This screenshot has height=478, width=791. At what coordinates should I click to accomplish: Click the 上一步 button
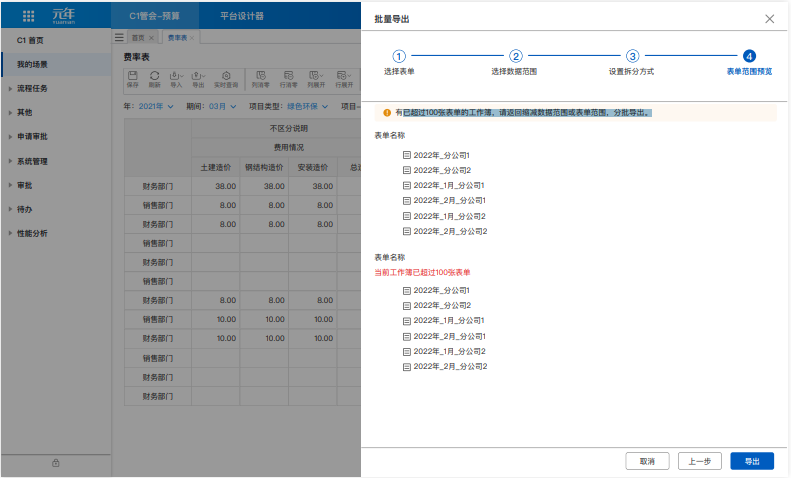[x=700, y=461]
